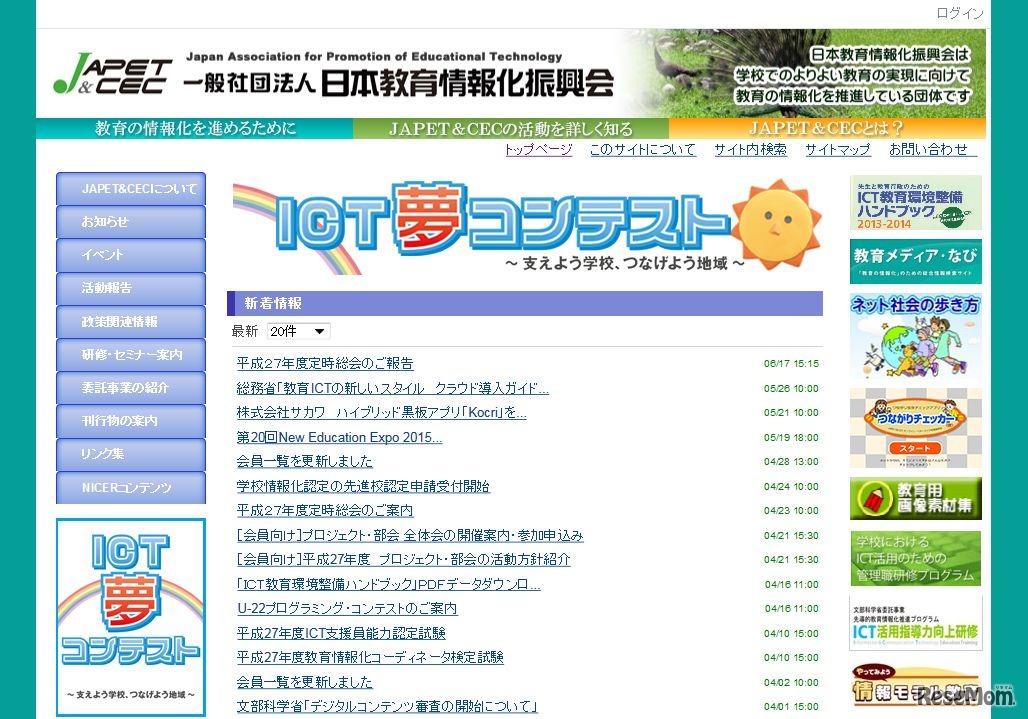Open 学校情報化認定の先進校認定申請受付開始 link
Viewport: 1028px width, 719px height.
click(363, 486)
